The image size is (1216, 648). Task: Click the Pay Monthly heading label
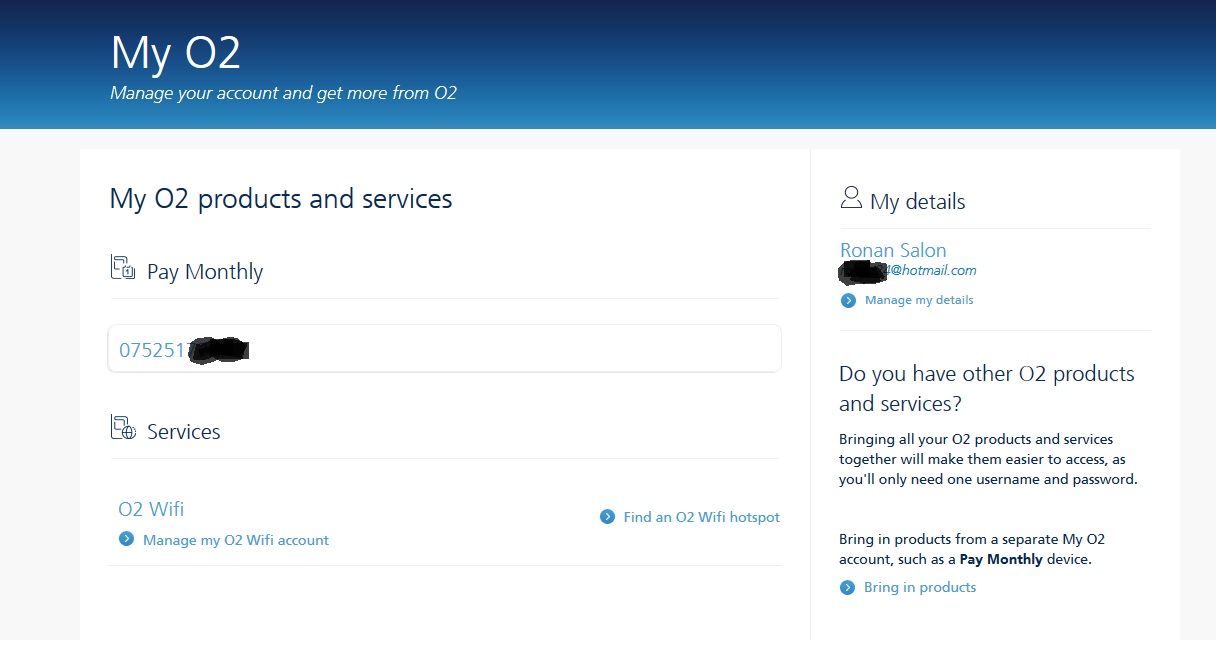[x=204, y=271]
